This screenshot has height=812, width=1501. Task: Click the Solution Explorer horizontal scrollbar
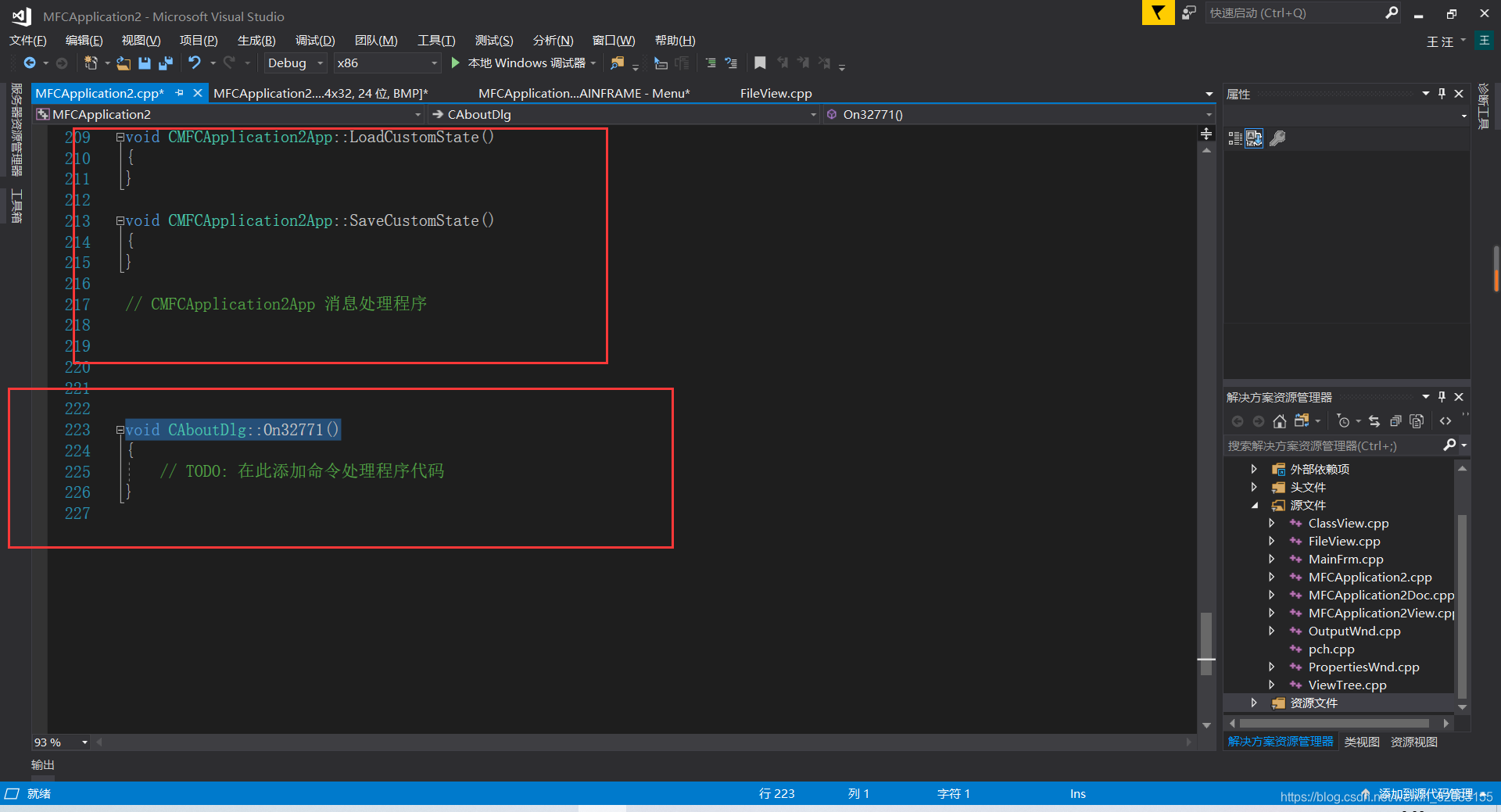point(1334,724)
